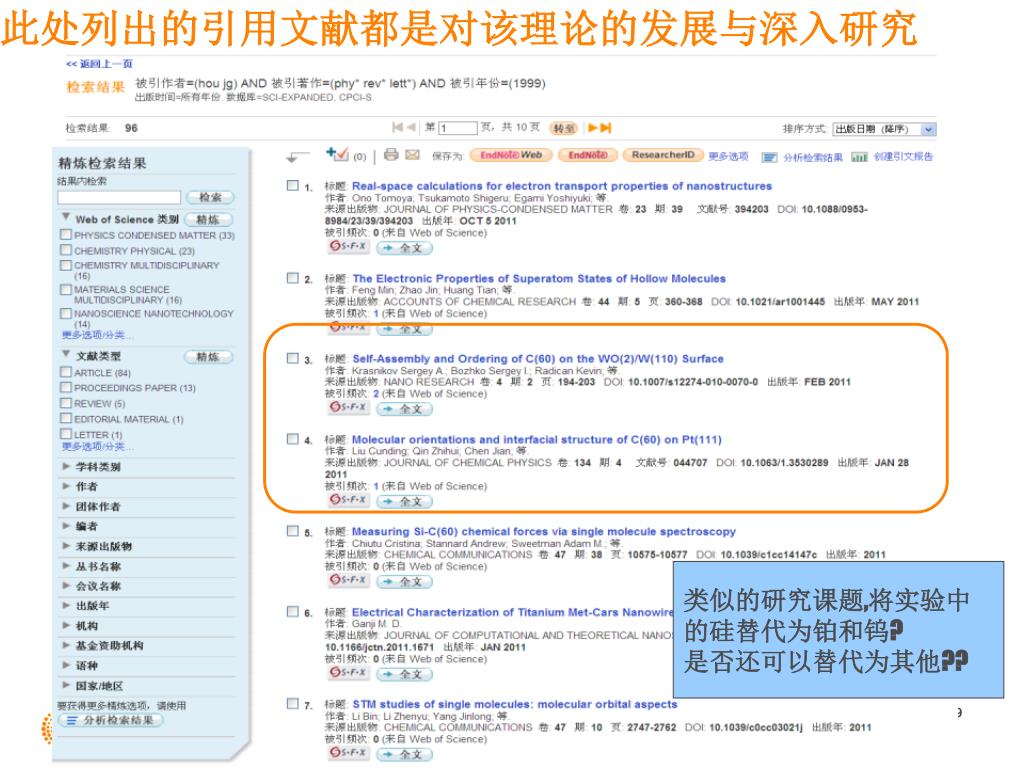Expand the 机构 refine section
The height and width of the screenshot is (768, 1024).
pos(66,626)
